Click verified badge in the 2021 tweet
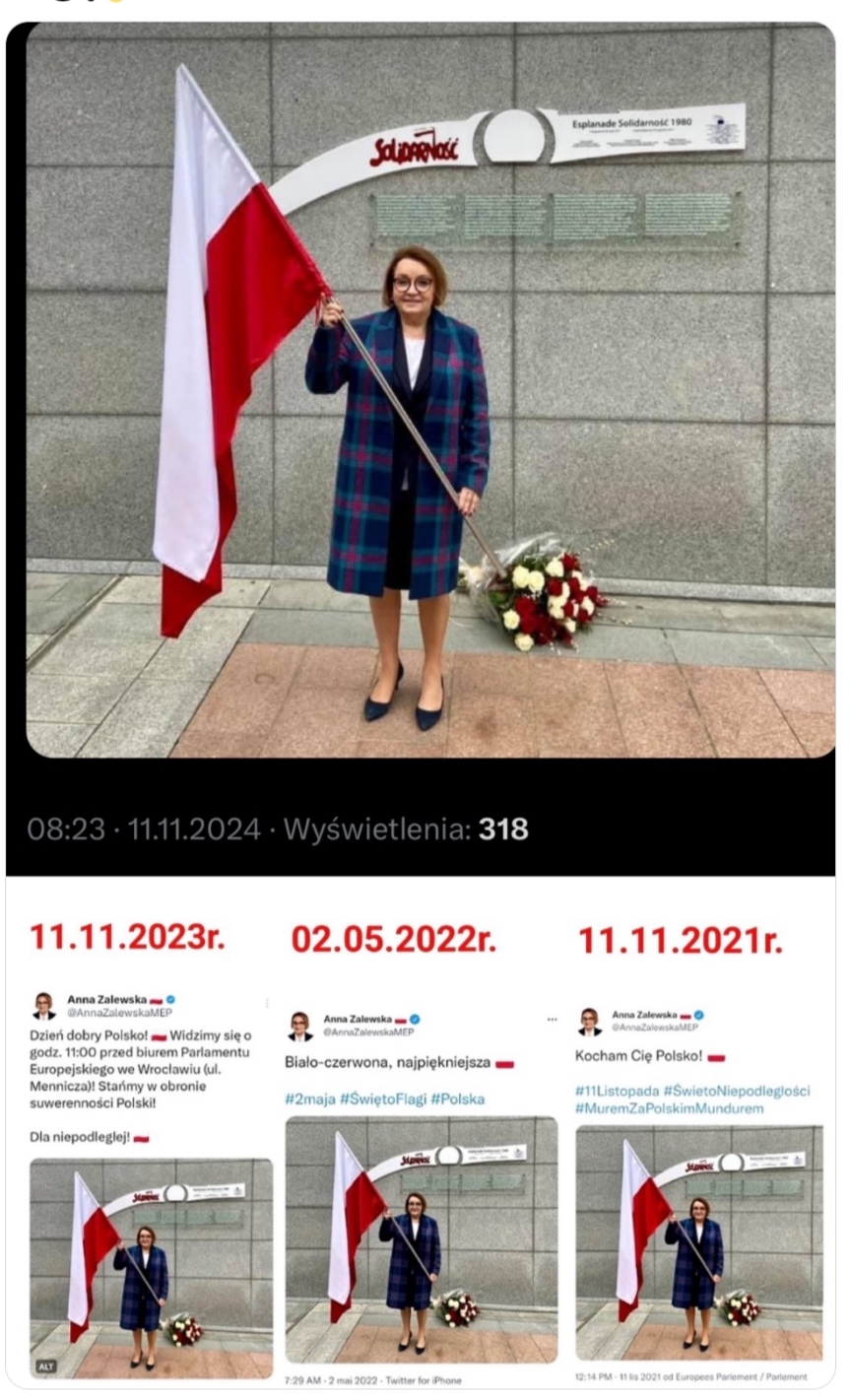 point(698,1014)
